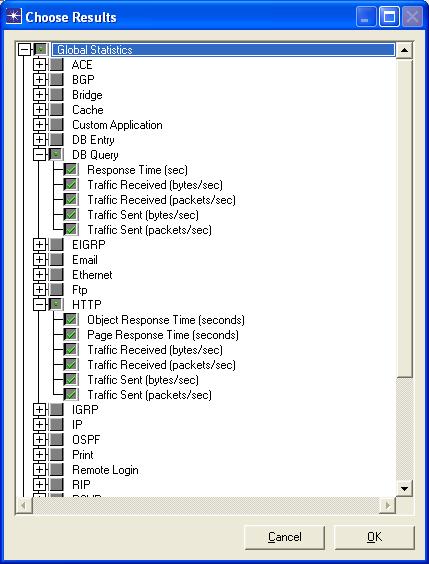Click the horizontal scrollbar right arrow
The height and width of the screenshot is (564, 429).
(388, 505)
